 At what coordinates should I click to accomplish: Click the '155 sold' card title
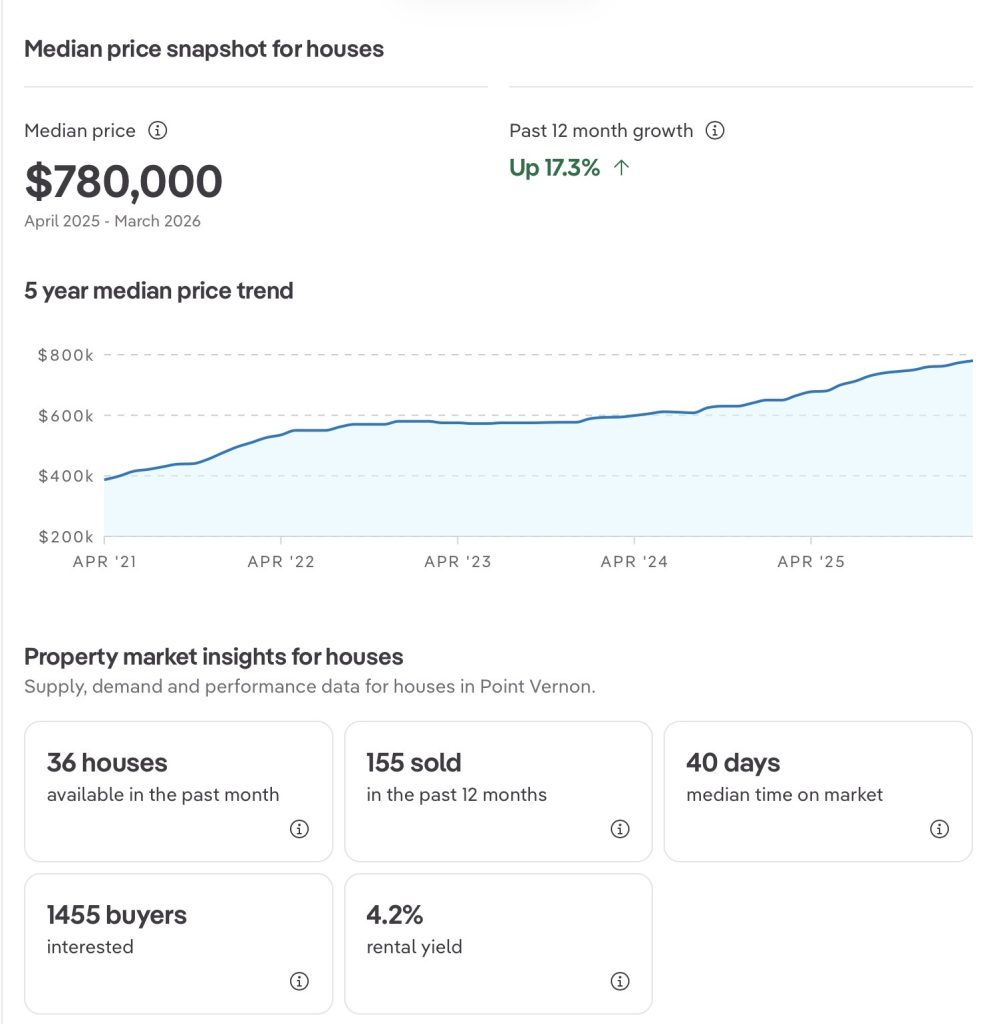pos(414,763)
